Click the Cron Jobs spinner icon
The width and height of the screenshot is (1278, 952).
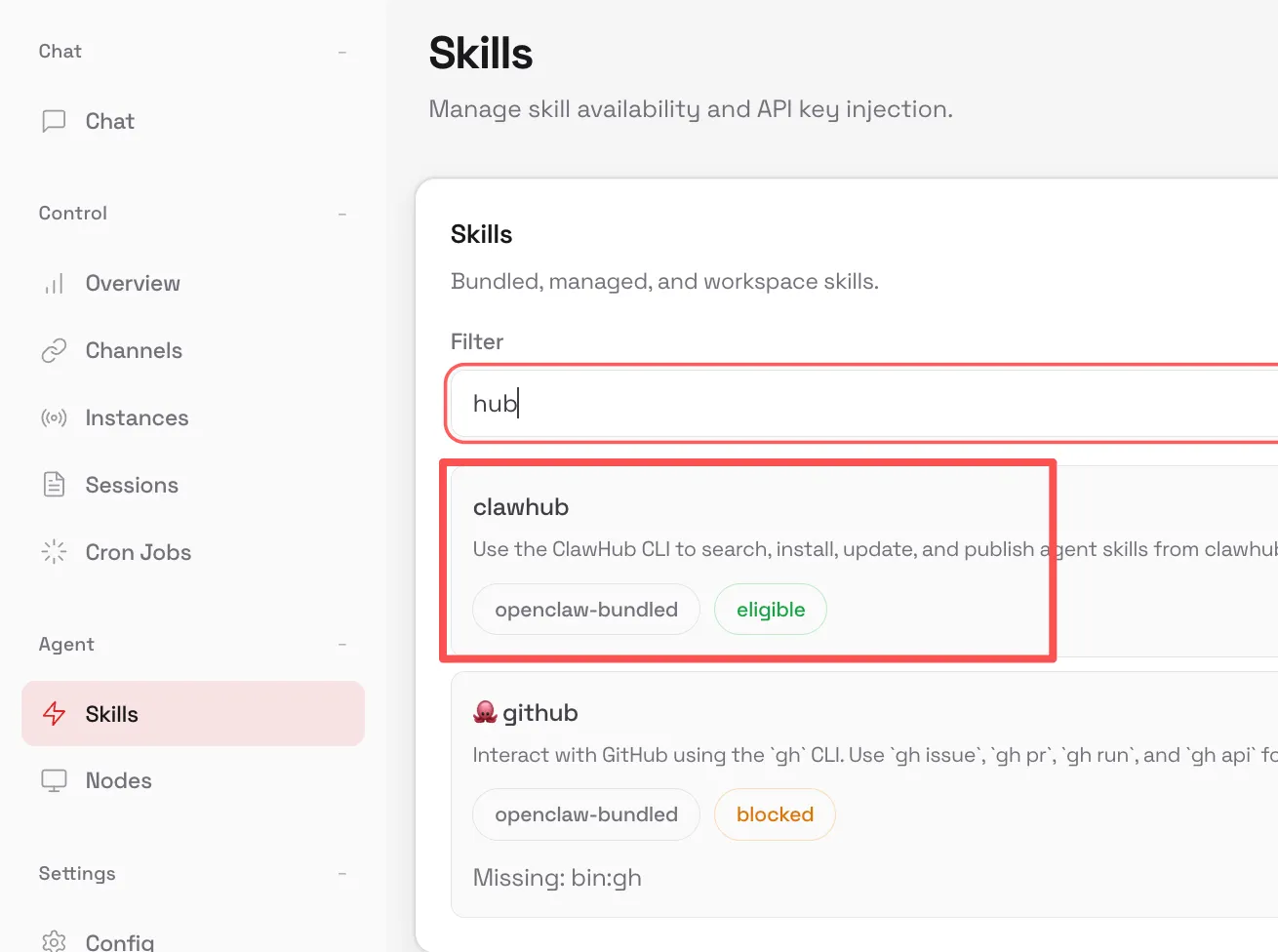[x=54, y=552]
